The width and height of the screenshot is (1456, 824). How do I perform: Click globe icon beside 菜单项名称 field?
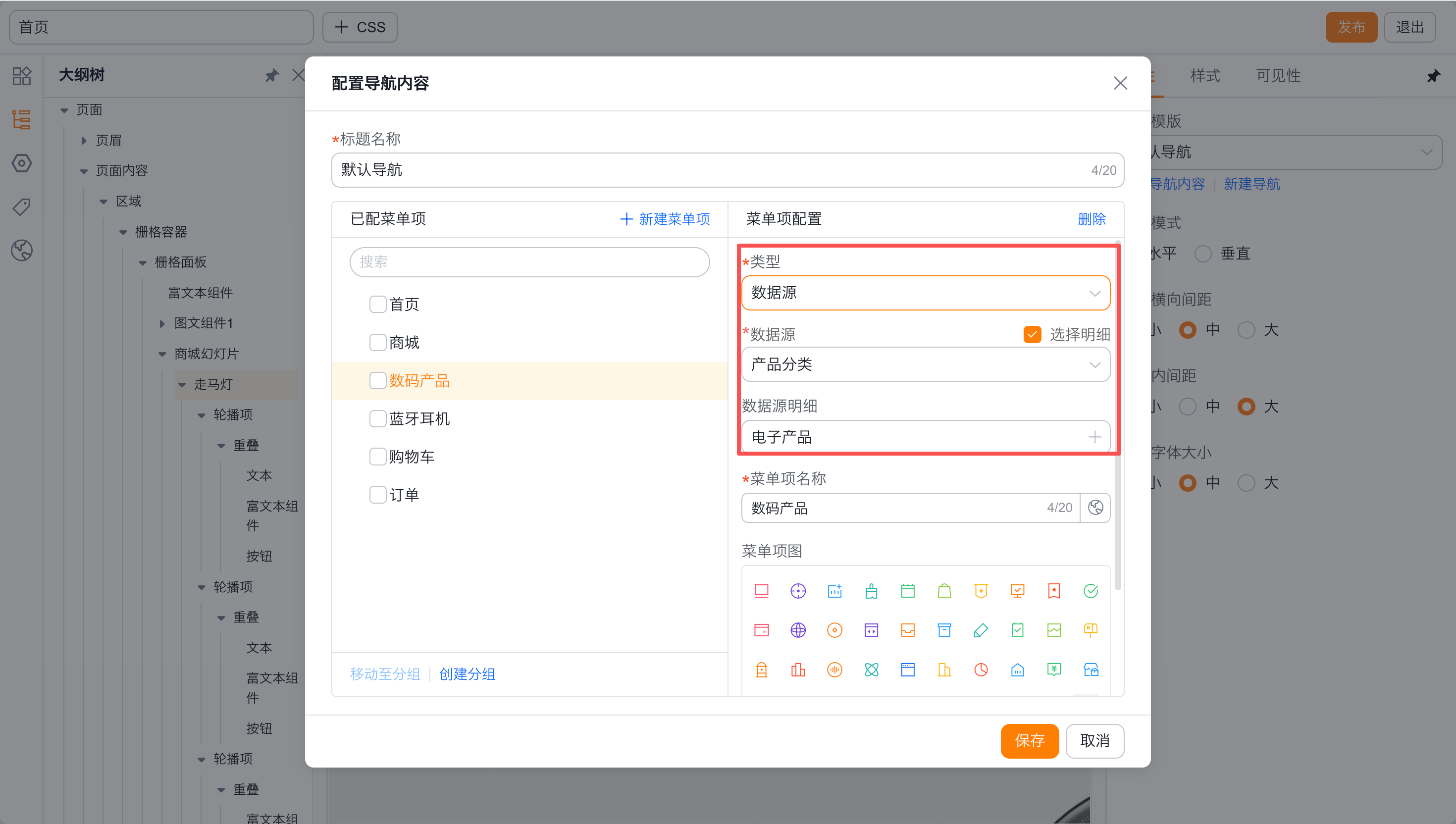pyautogui.click(x=1095, y=508)
